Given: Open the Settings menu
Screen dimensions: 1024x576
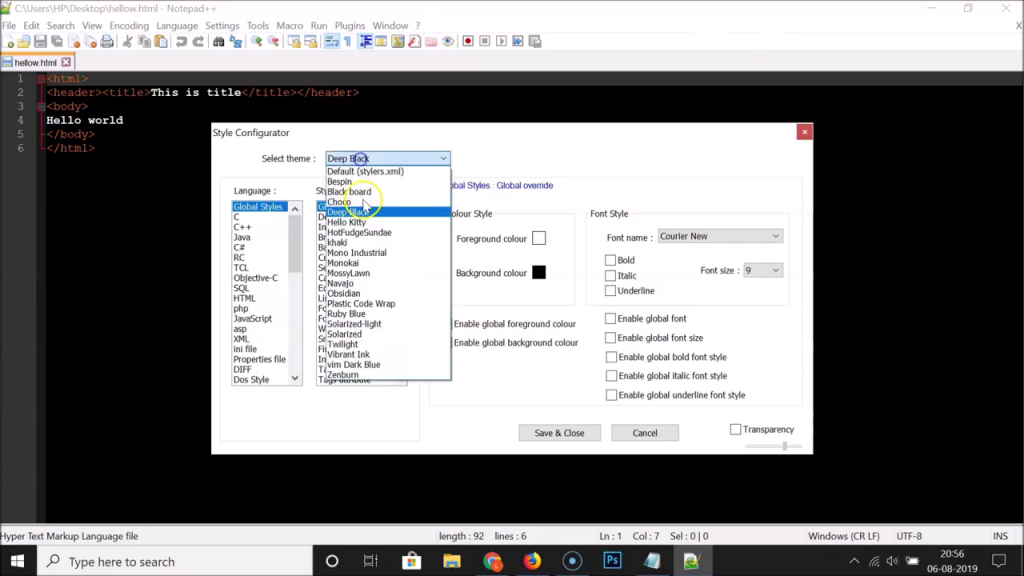Looking at the screenshot, I should point(221,25).
